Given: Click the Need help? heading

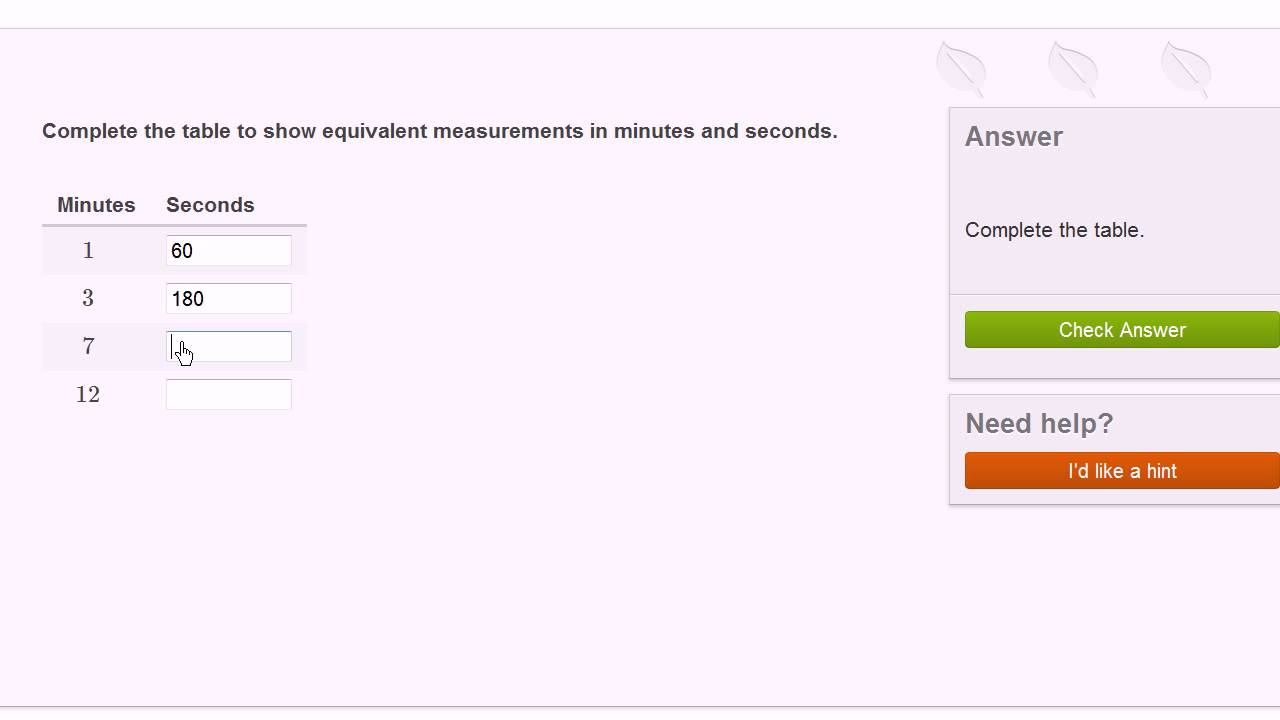Looking at the screenshot, I should click(x=1039, y=424).
